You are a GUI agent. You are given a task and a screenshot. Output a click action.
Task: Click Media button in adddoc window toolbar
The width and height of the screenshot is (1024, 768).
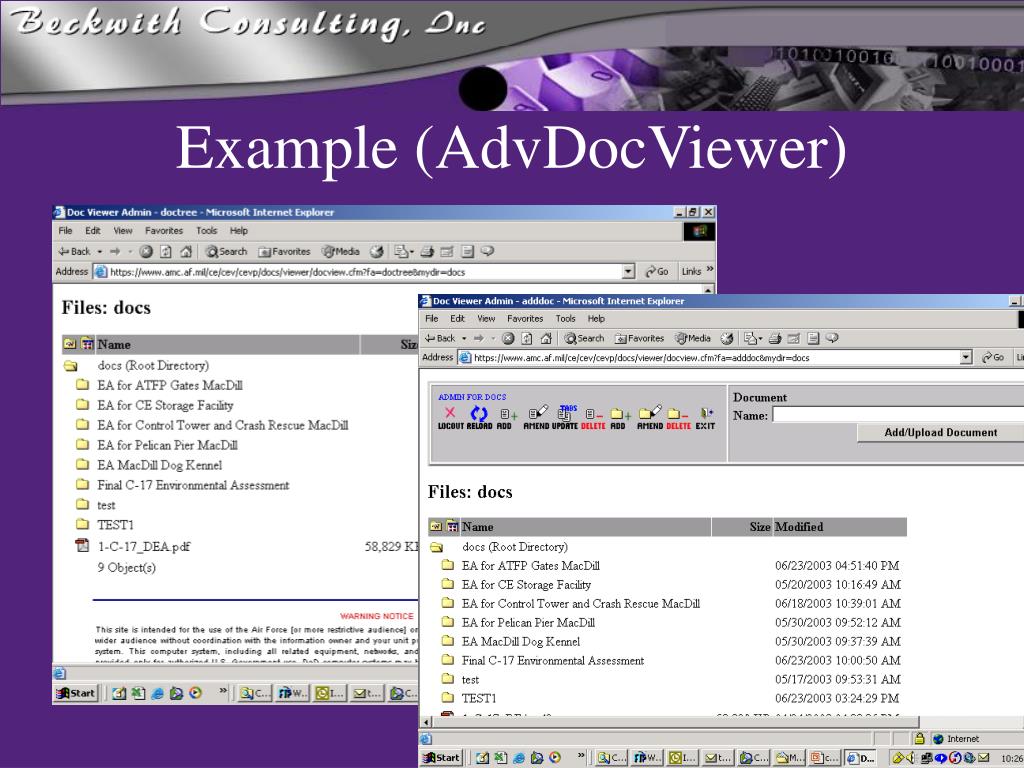pos(693,338)
